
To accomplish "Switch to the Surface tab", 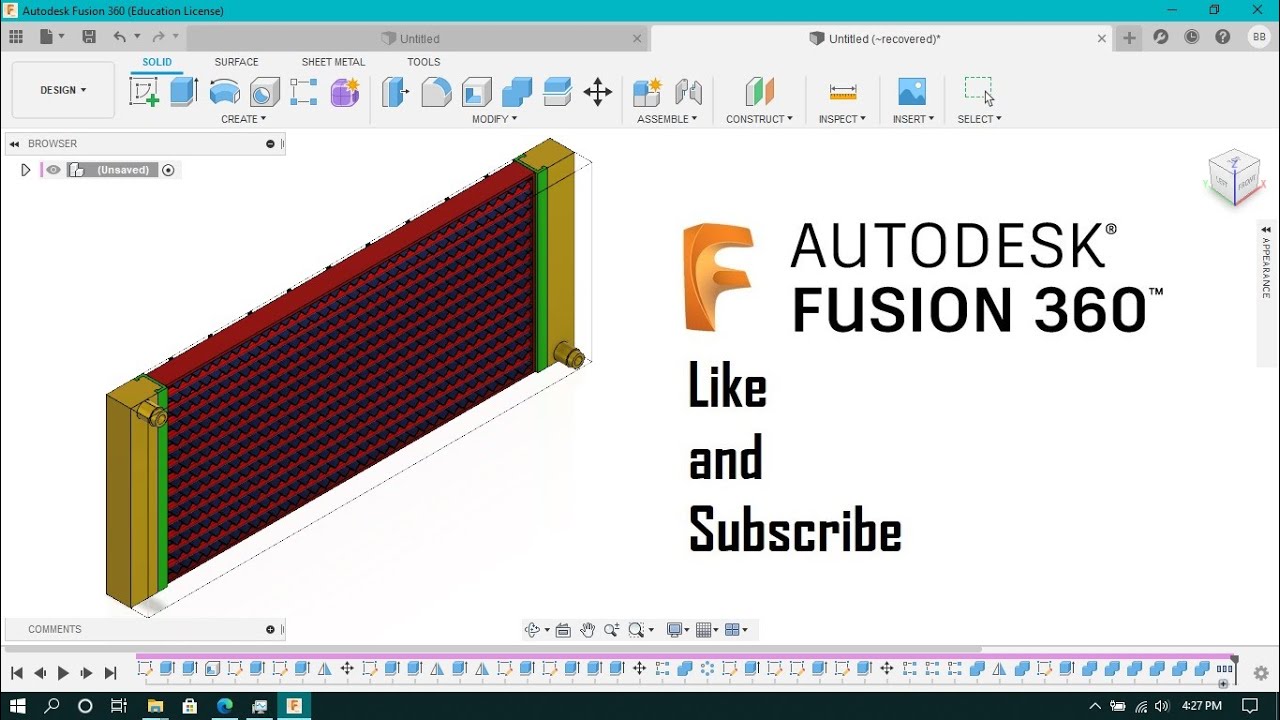I will point(236,62).
